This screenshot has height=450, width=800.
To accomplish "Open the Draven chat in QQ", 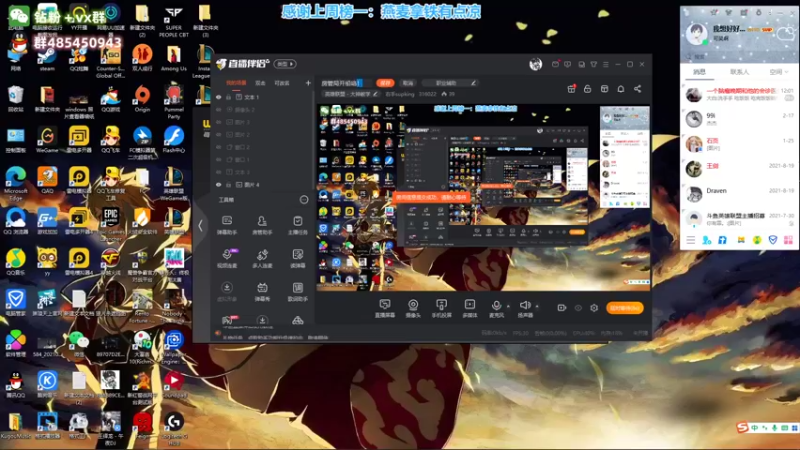I will (x=739, y=193).
